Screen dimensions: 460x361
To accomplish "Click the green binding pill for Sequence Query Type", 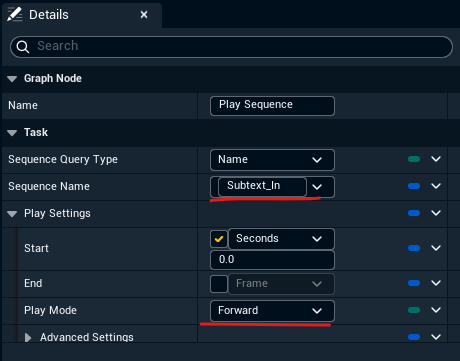I will tap(414, 159).
